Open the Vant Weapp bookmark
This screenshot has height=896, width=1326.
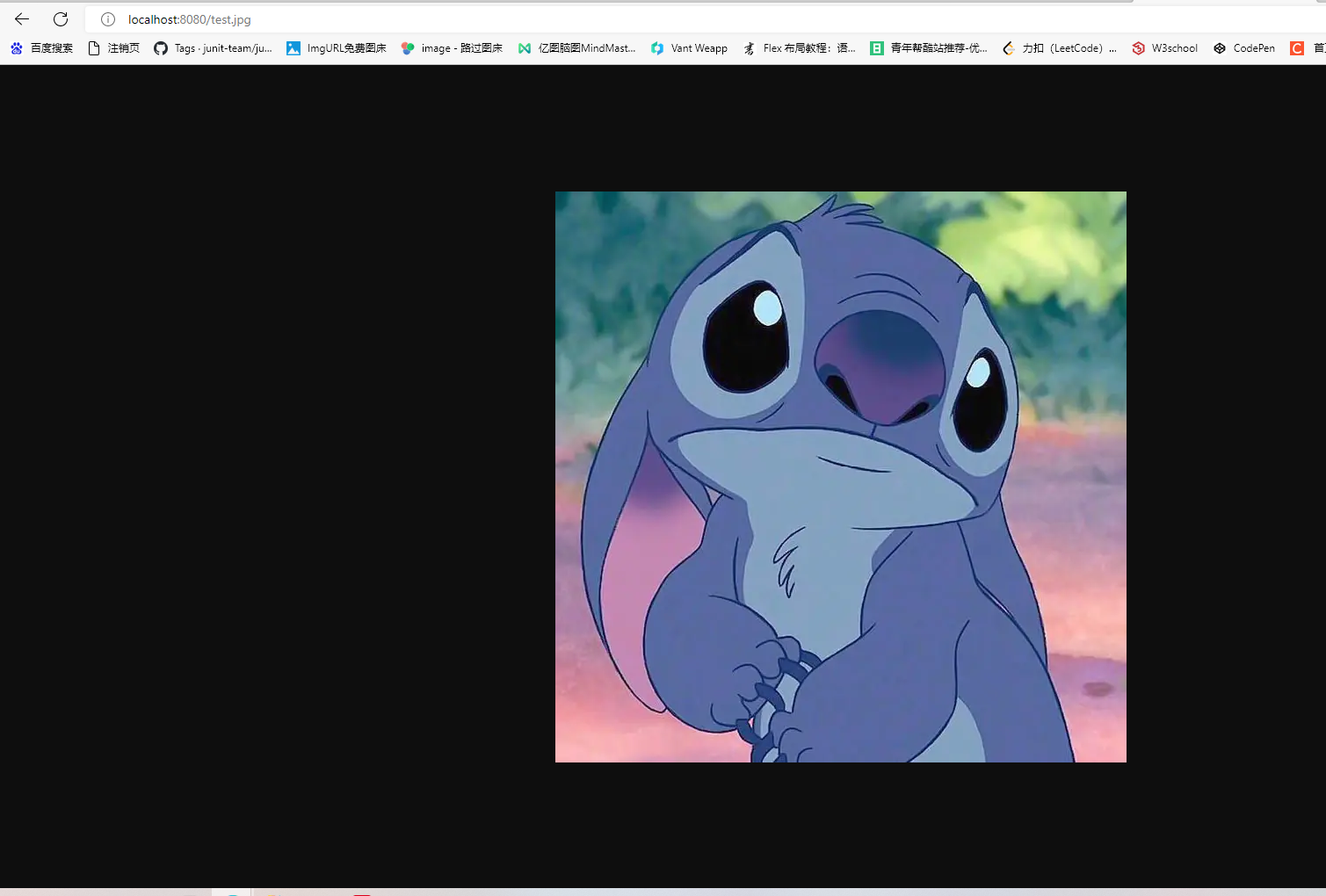pyautogui.click(x=689, y=48)
